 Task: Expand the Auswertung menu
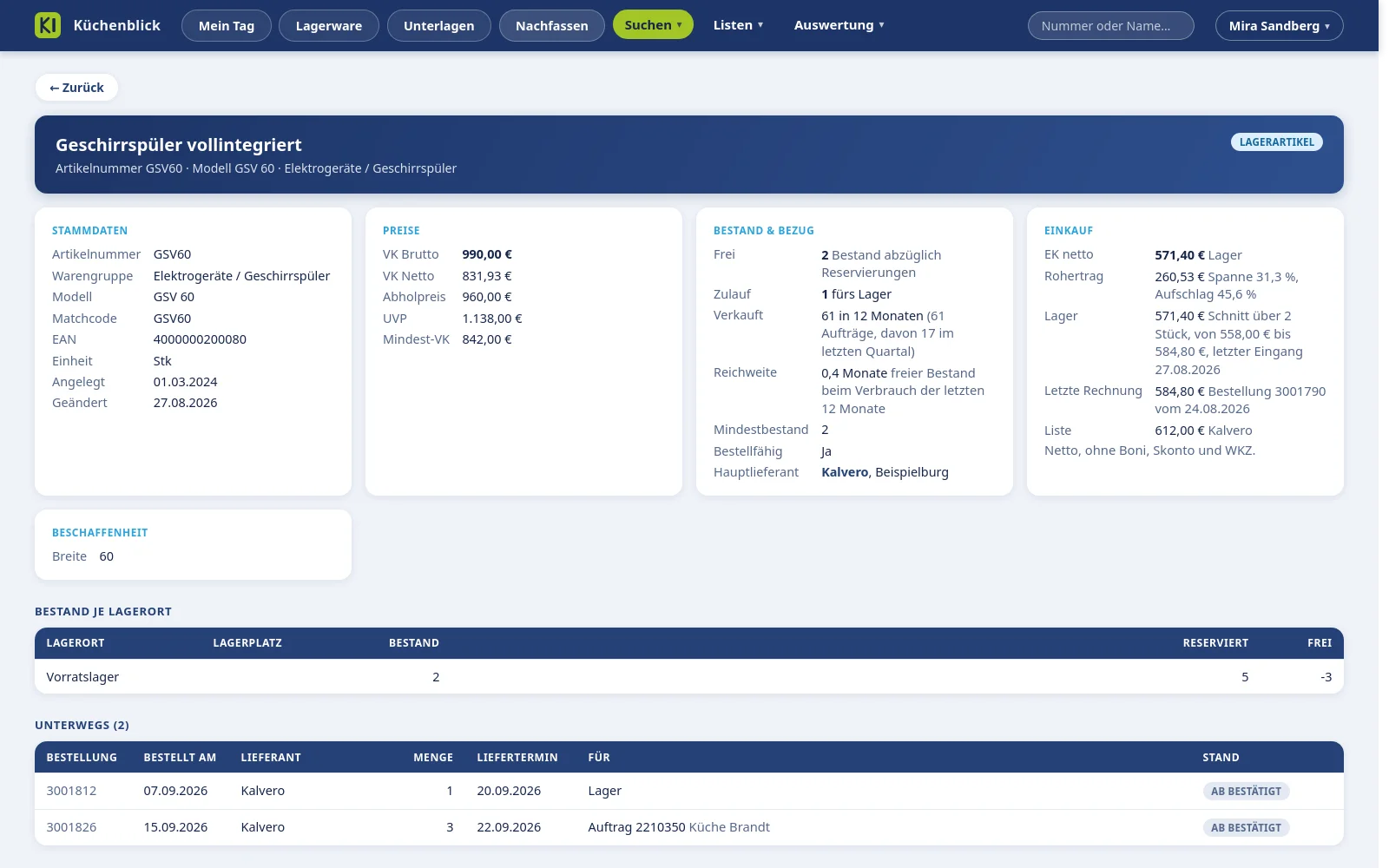[x=839, y=25]
